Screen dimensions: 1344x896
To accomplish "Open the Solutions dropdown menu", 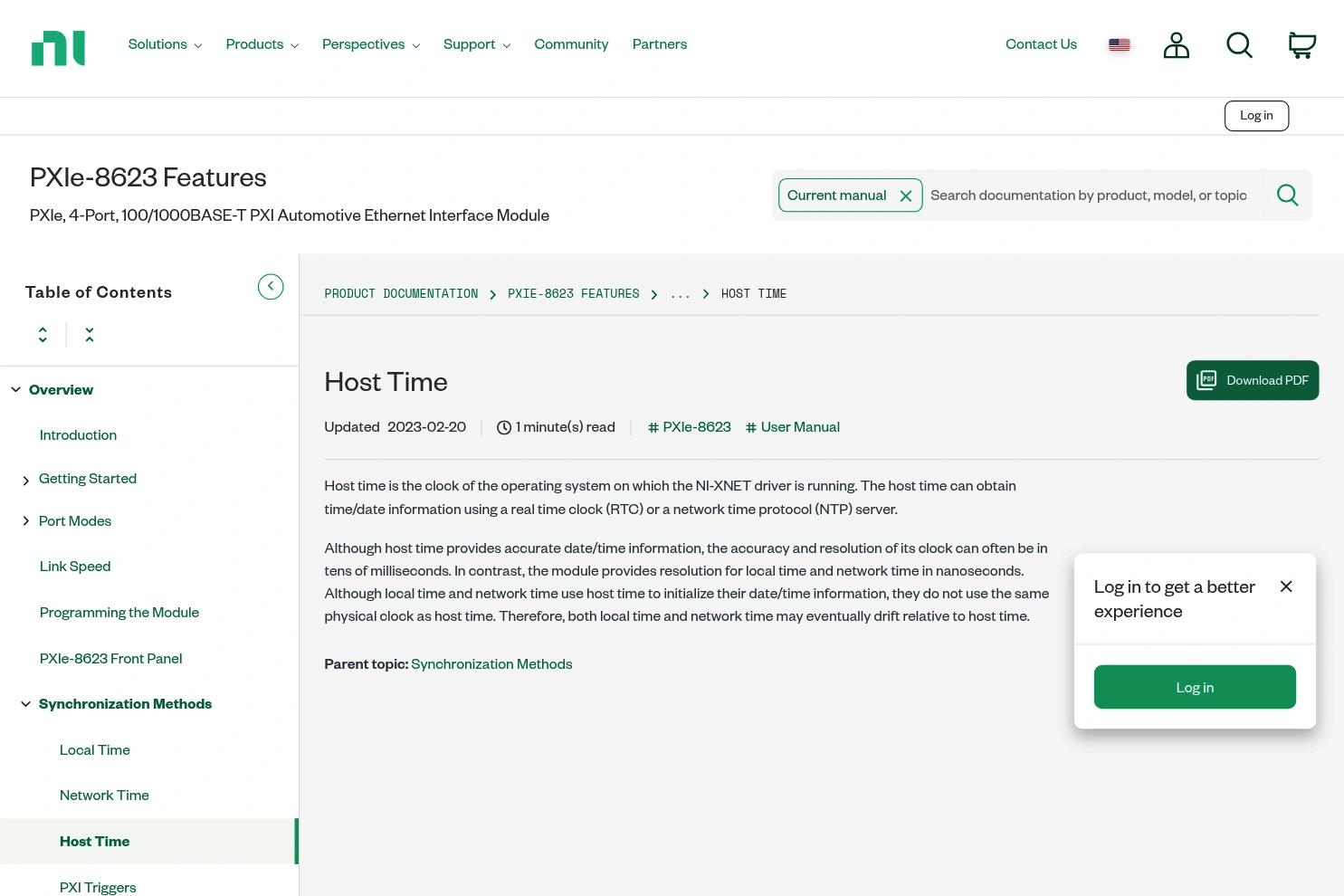I will tap(165, 44).
